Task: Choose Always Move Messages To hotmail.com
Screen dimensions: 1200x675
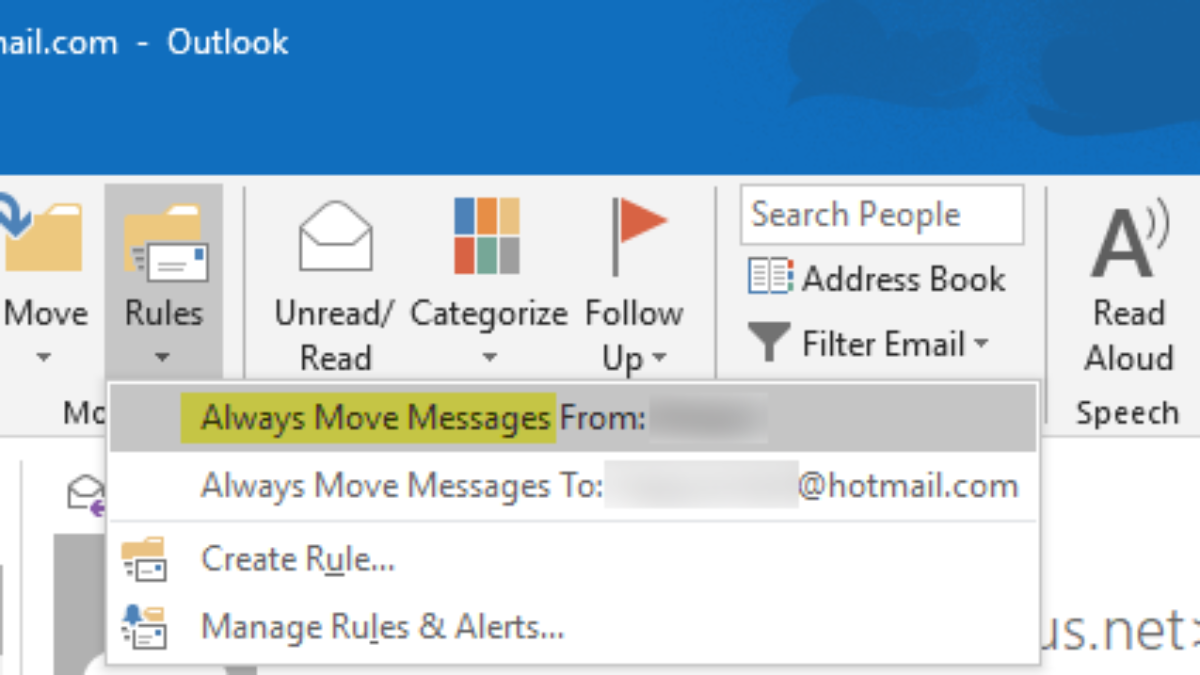Action: pyautogui.click(x=608, y=487)
